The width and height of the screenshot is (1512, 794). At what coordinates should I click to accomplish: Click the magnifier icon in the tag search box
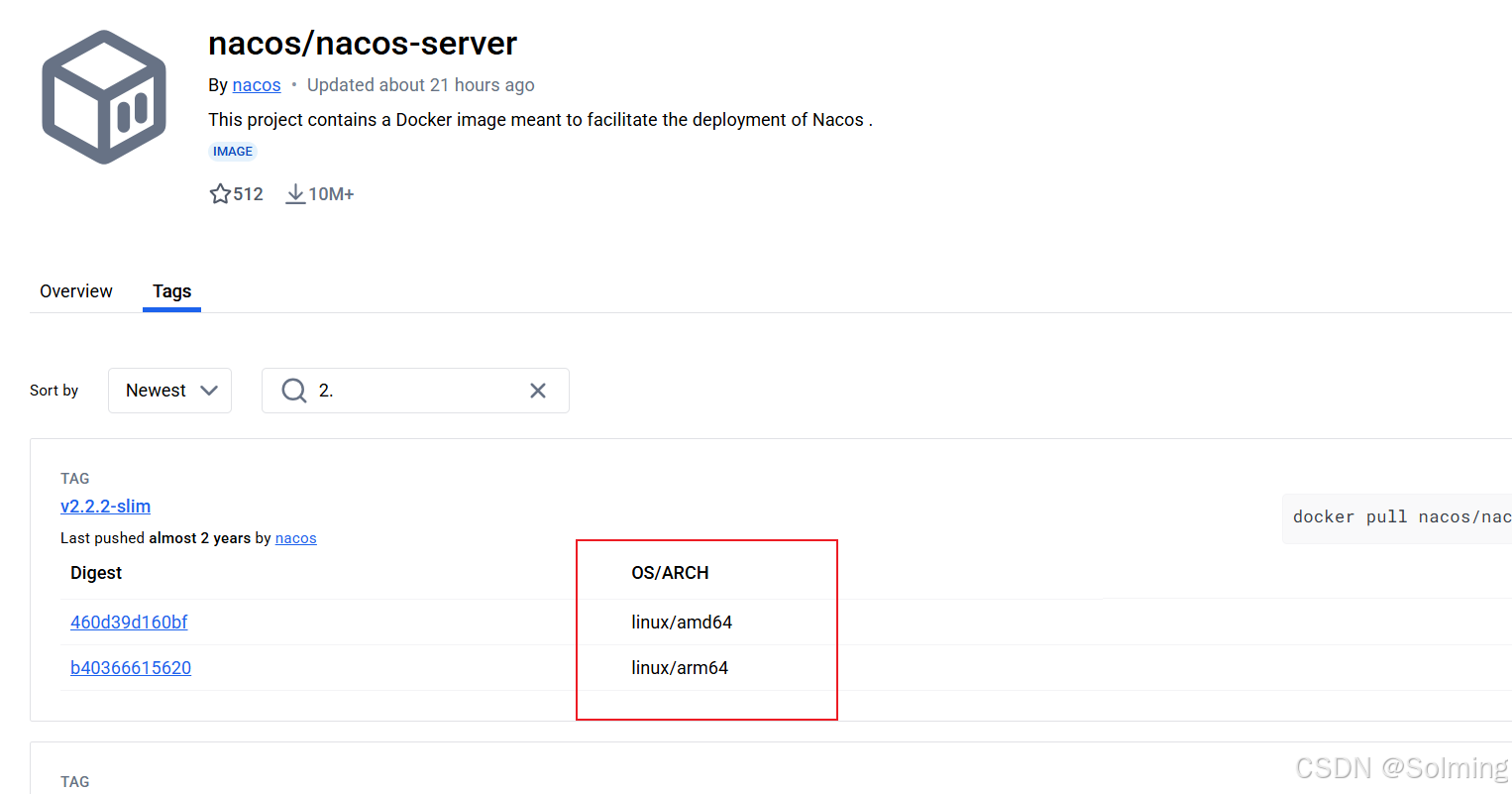coord(294,390)
